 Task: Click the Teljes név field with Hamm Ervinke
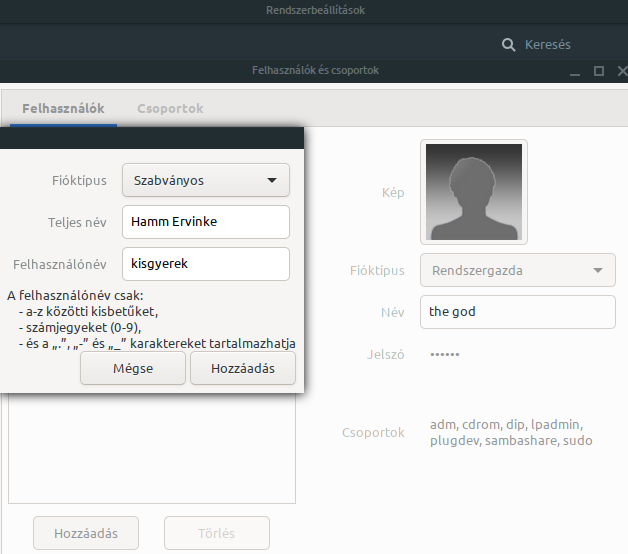click(206, 222)
